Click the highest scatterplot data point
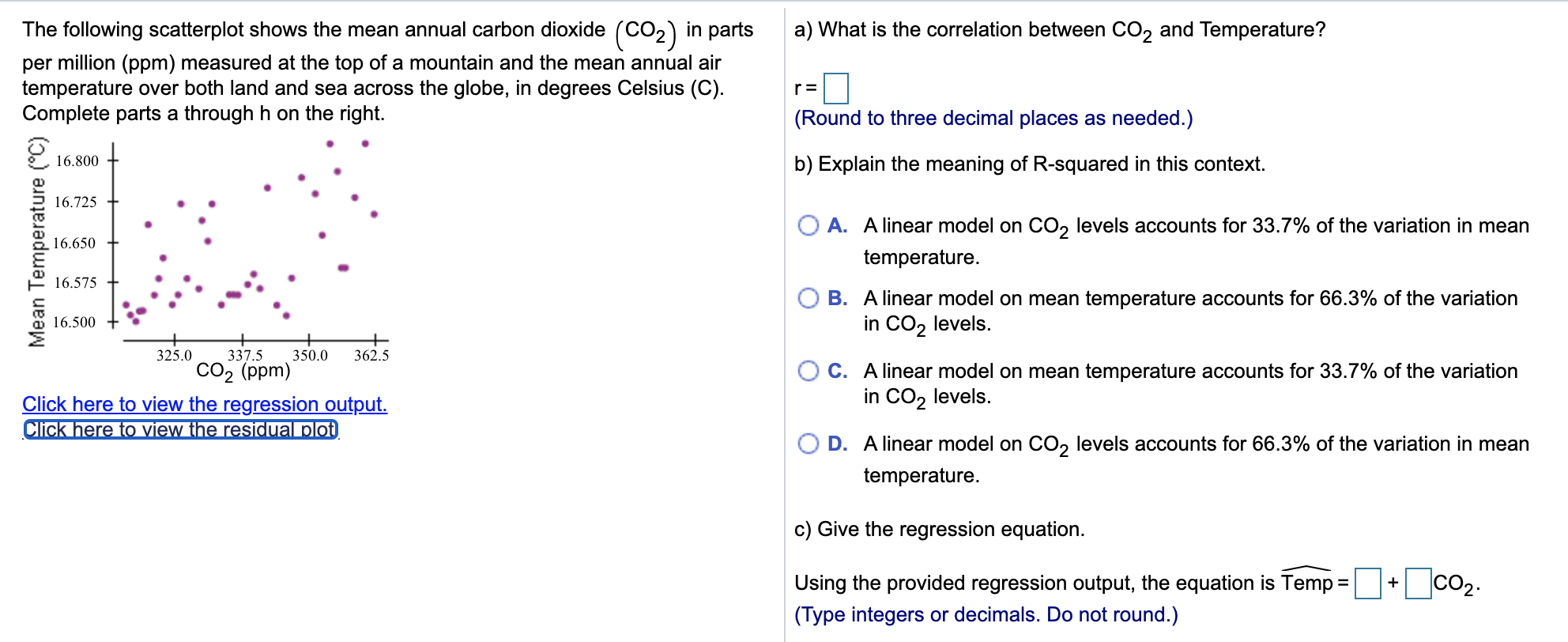Image resolution: width=1568 pixels, height=642 pixels. tap(330, 144)
